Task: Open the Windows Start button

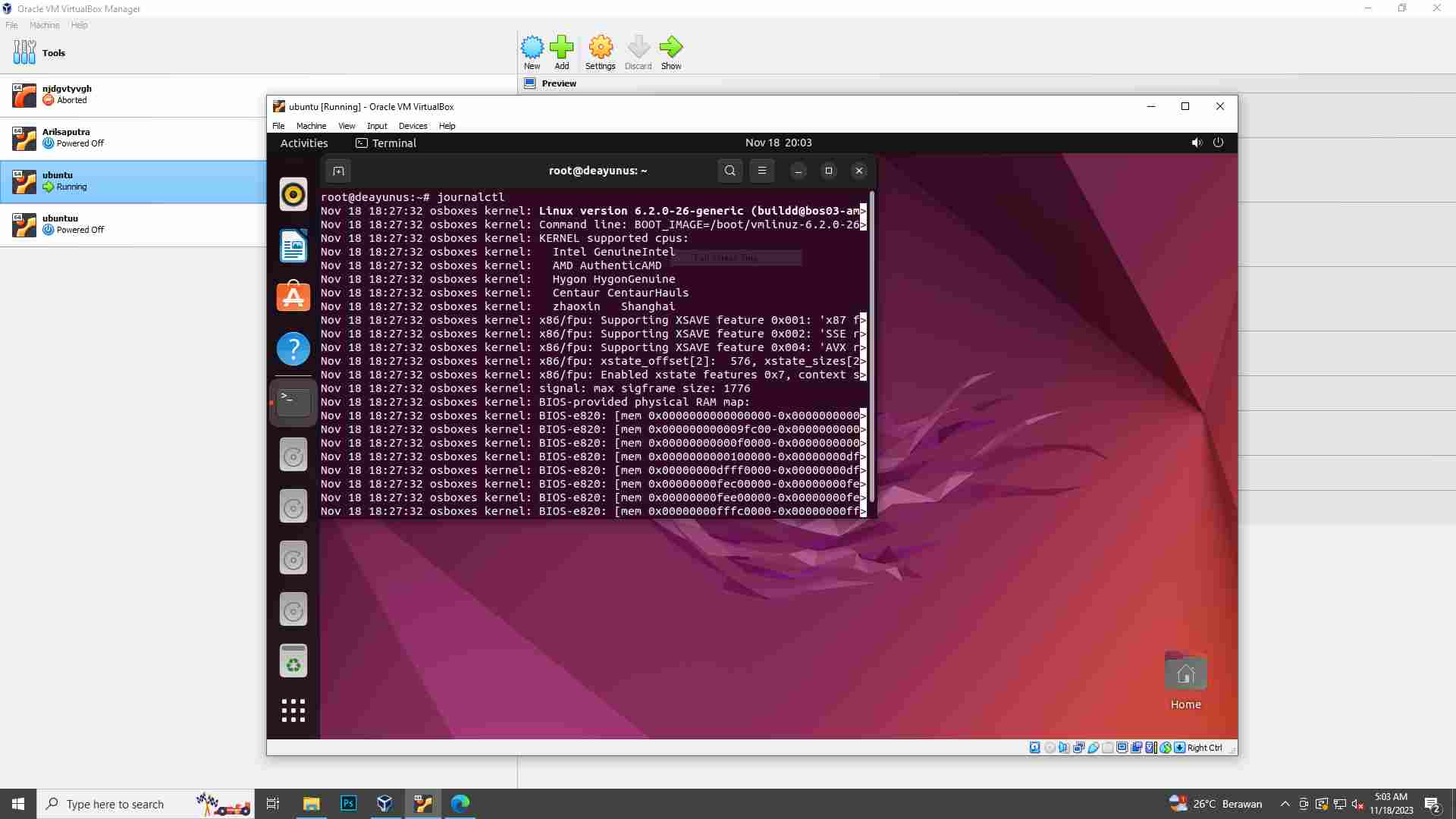Action: click(18, 804)
